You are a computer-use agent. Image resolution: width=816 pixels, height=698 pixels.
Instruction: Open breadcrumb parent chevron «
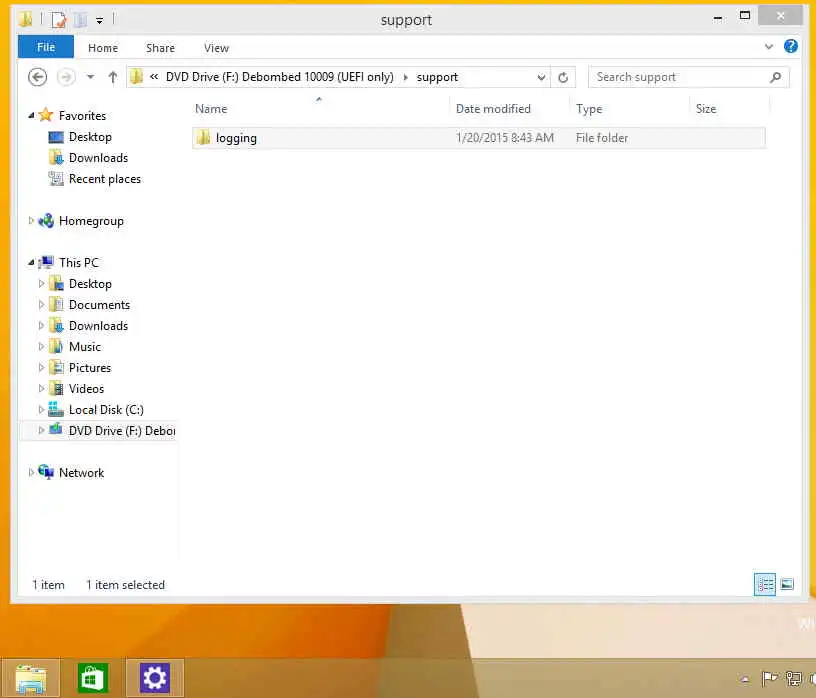pos(154,77)
